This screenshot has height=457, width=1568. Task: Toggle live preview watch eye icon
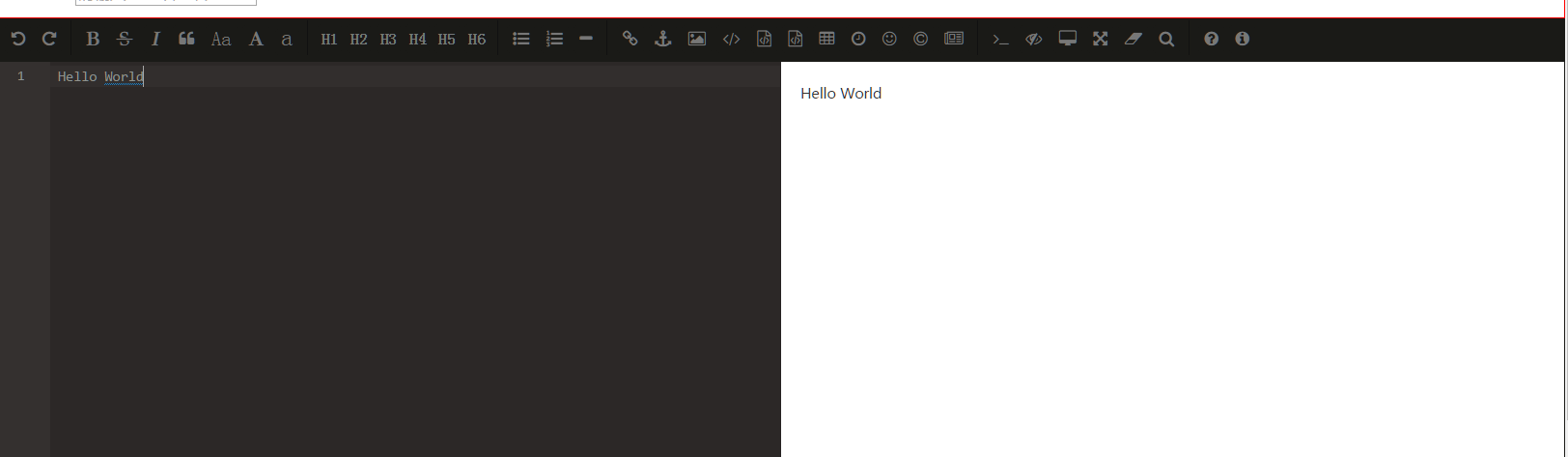[x=1033, y=39]
